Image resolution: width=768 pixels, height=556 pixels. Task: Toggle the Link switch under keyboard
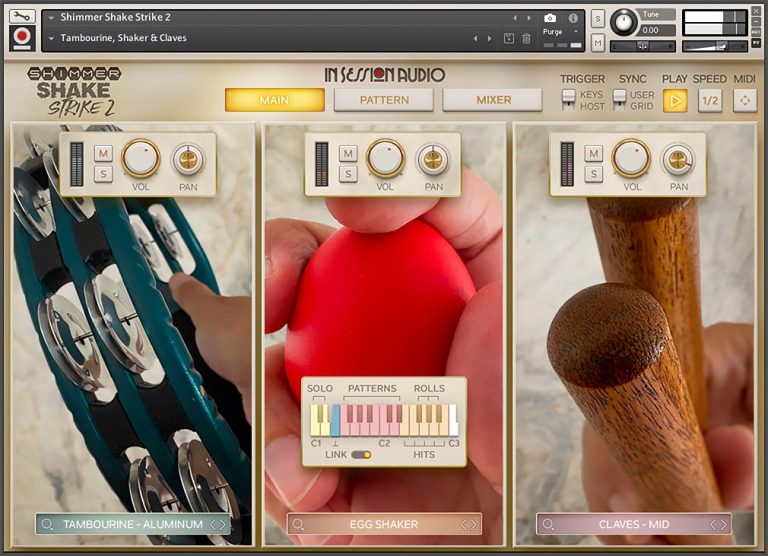(360, 455)
